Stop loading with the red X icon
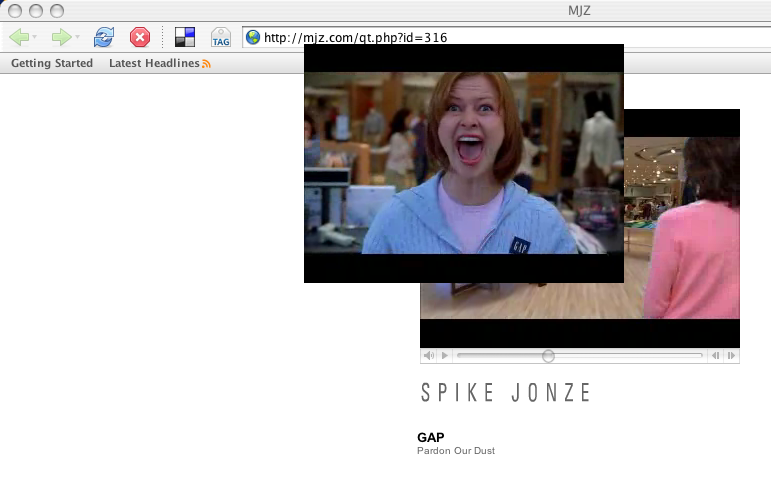This screenshot has width=771, height=482. click(x=140, y=37)
